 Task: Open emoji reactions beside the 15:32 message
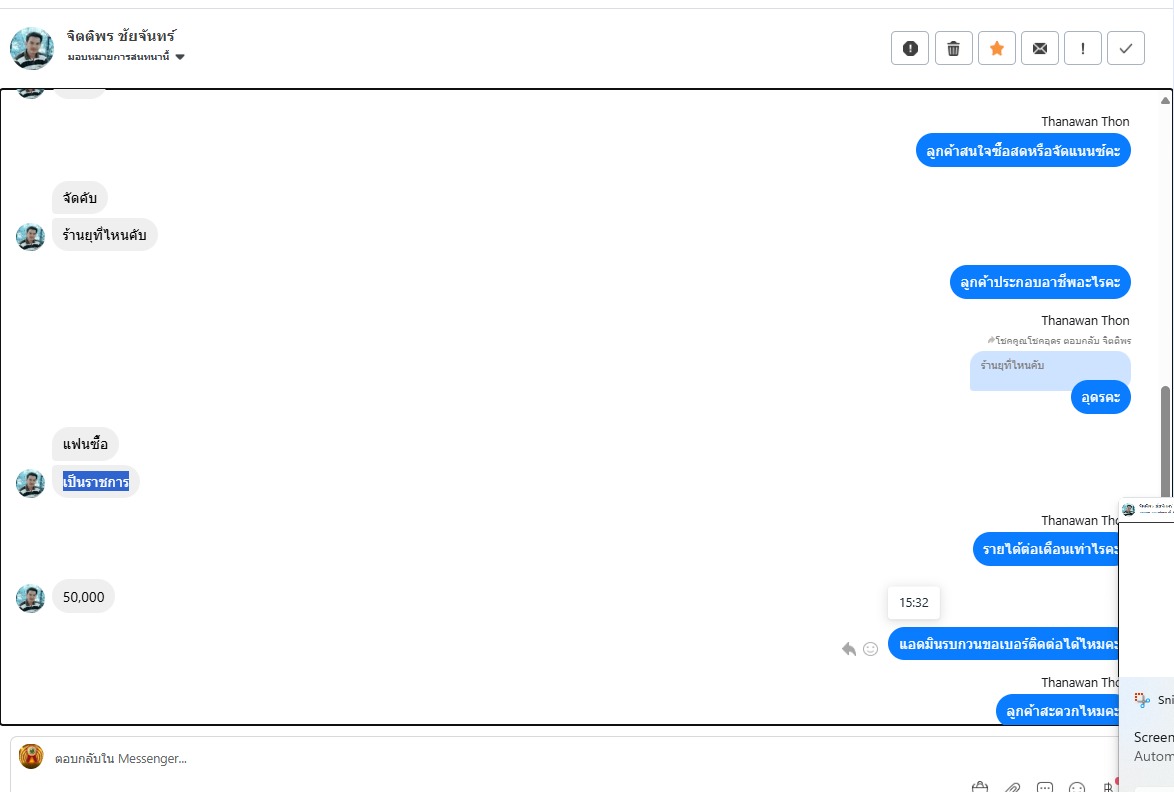coord(871,649)
